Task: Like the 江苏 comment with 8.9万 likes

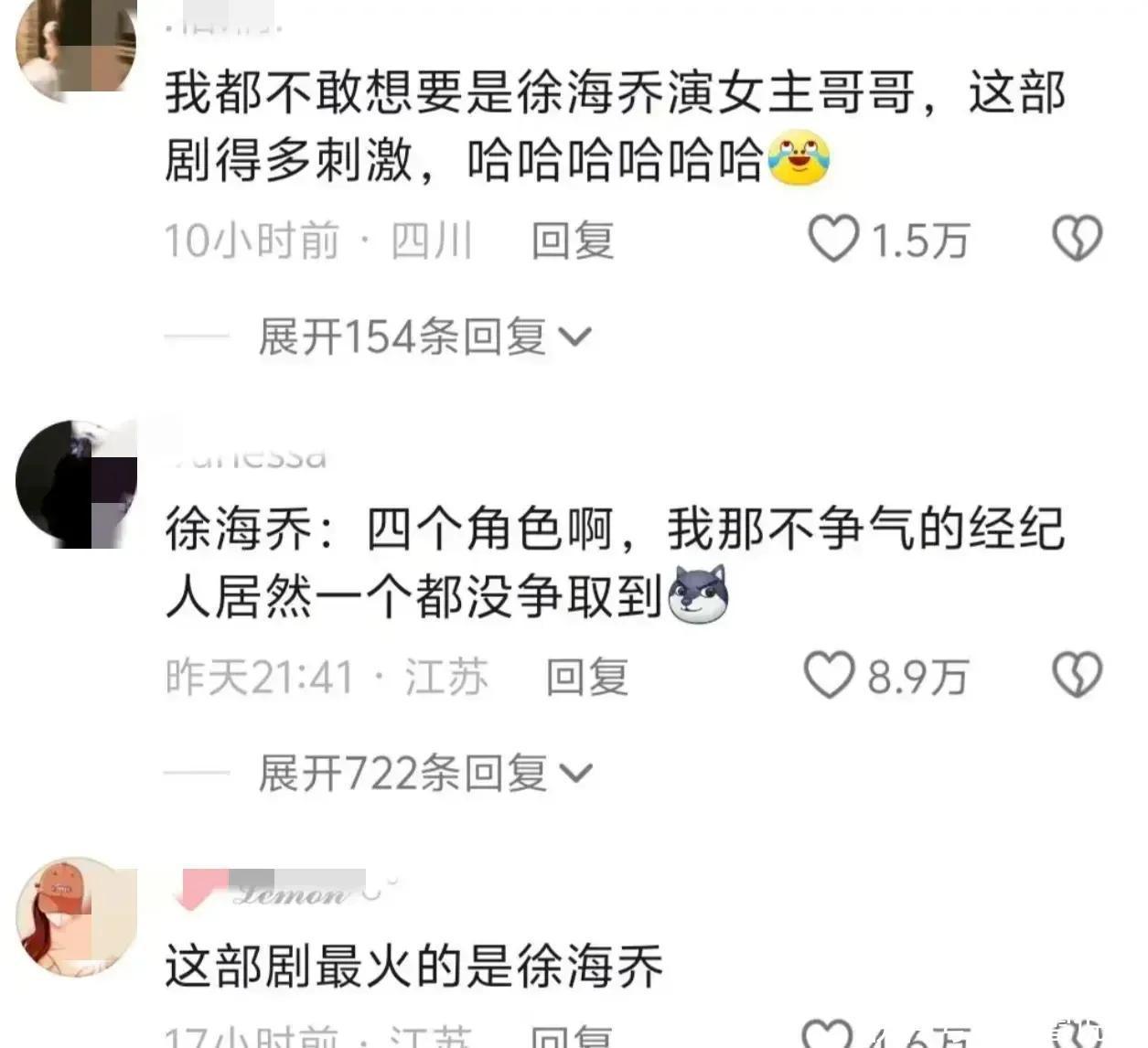Action: tap(830, 676)
